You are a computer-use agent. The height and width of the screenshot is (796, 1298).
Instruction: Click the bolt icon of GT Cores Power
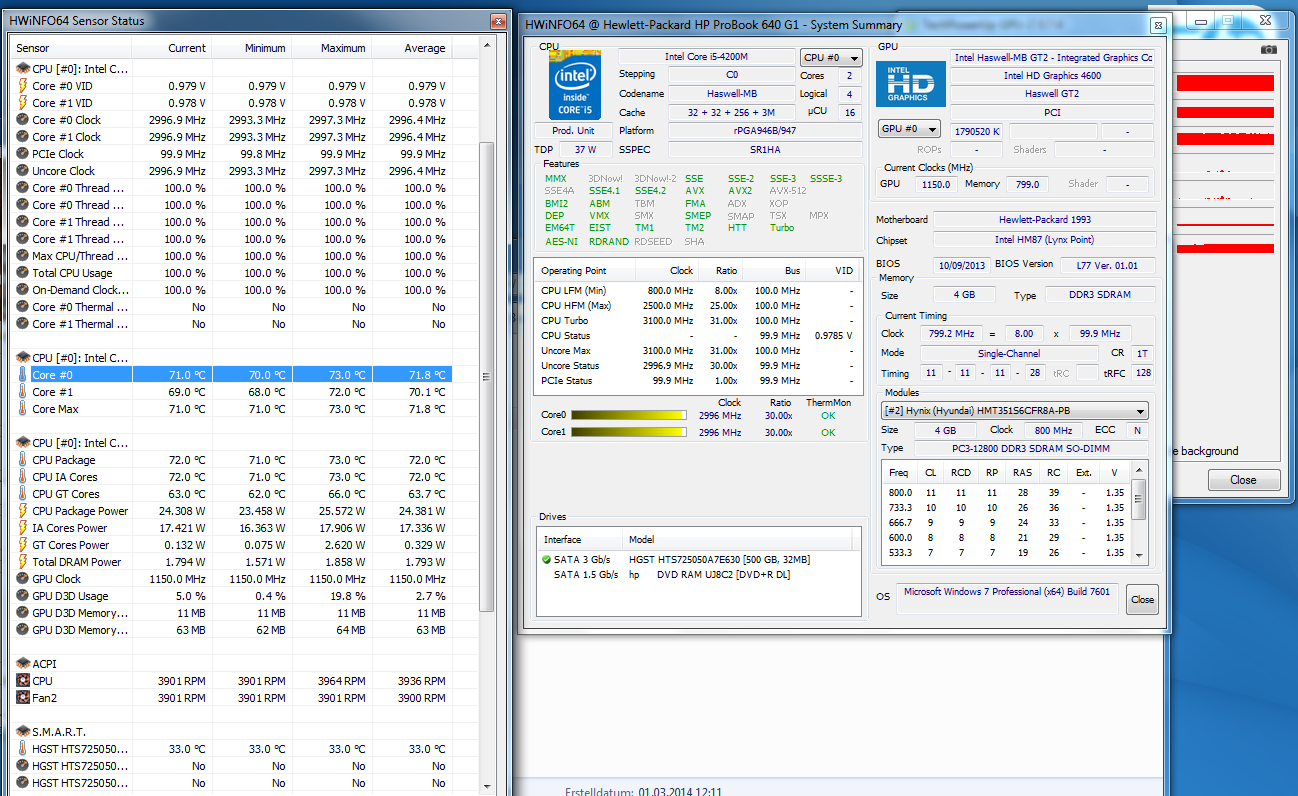(23, 545)
